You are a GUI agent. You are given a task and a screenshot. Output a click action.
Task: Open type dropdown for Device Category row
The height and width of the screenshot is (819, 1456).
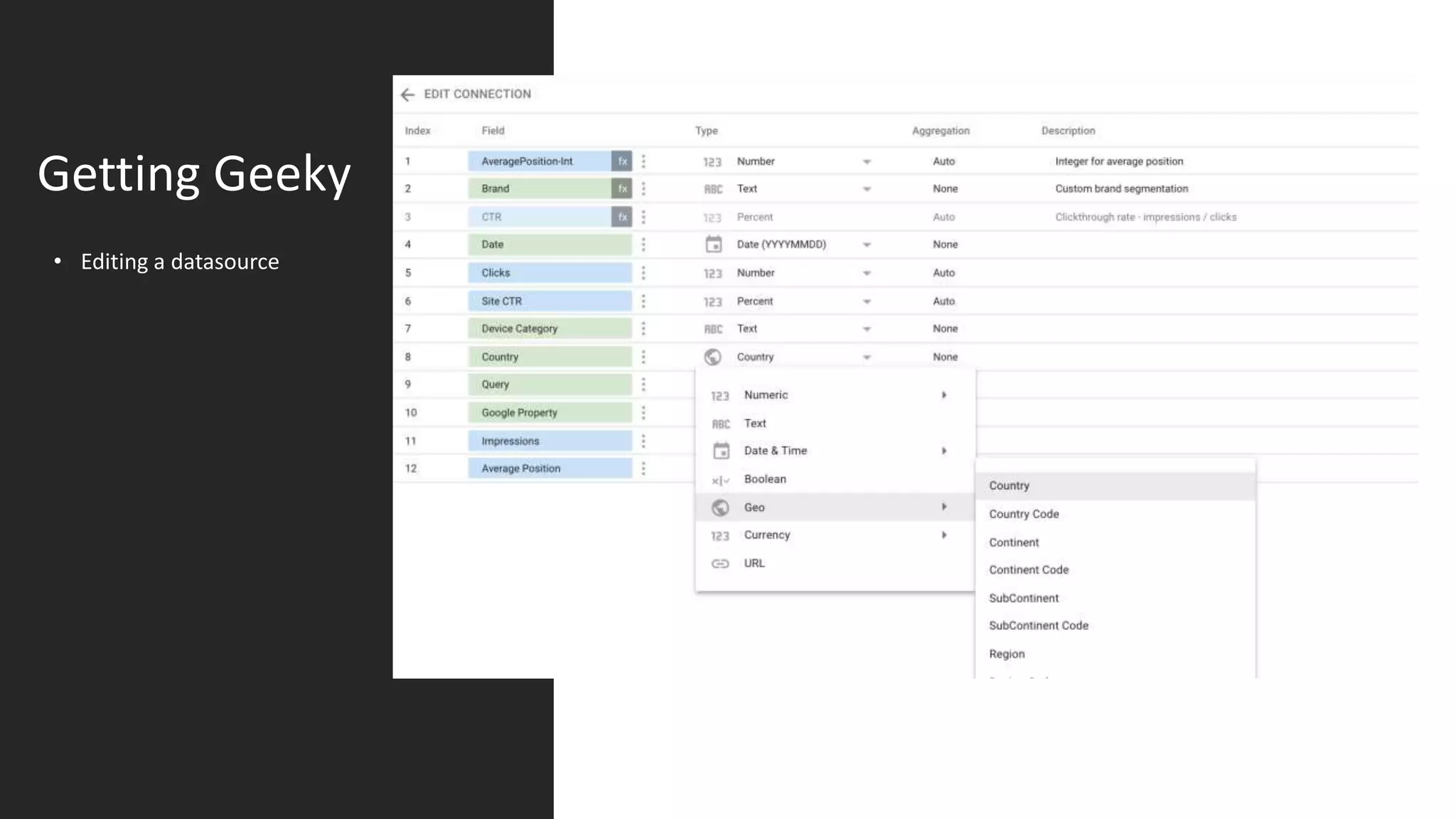click(867, 329)
